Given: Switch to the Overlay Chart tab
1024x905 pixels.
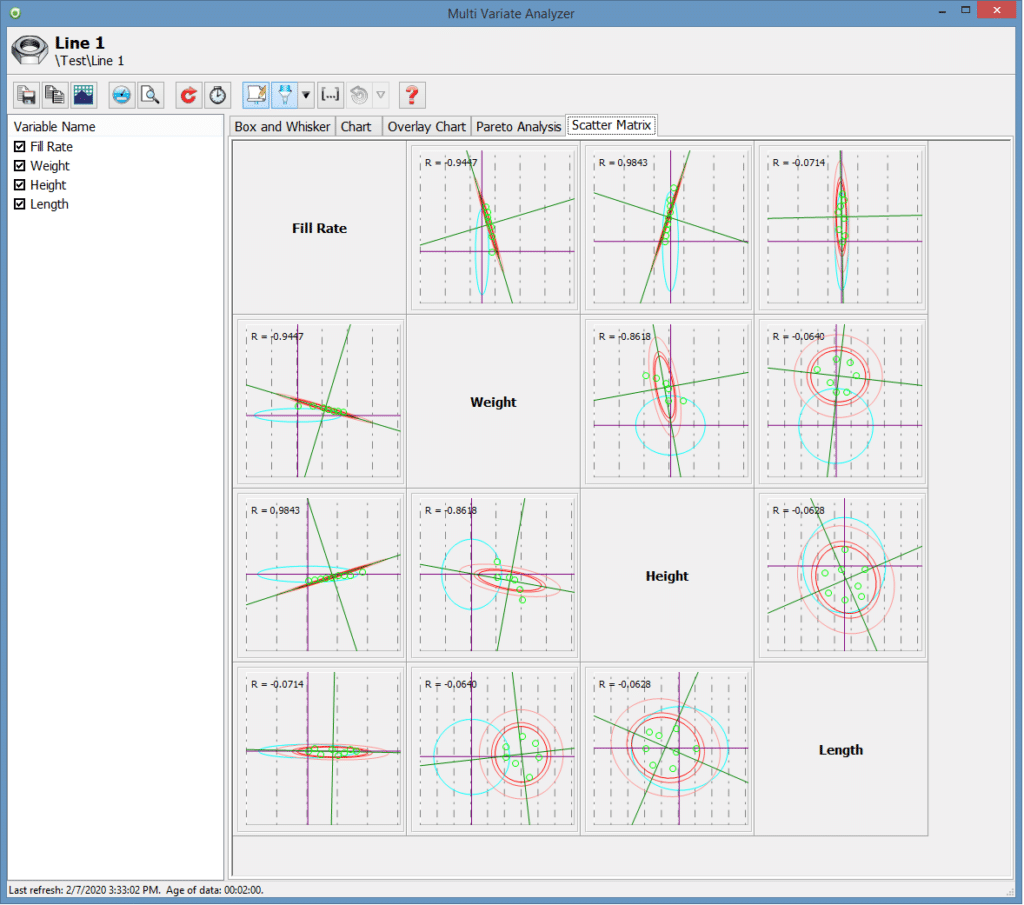Looking at the screenshot, I should [427, 127].
